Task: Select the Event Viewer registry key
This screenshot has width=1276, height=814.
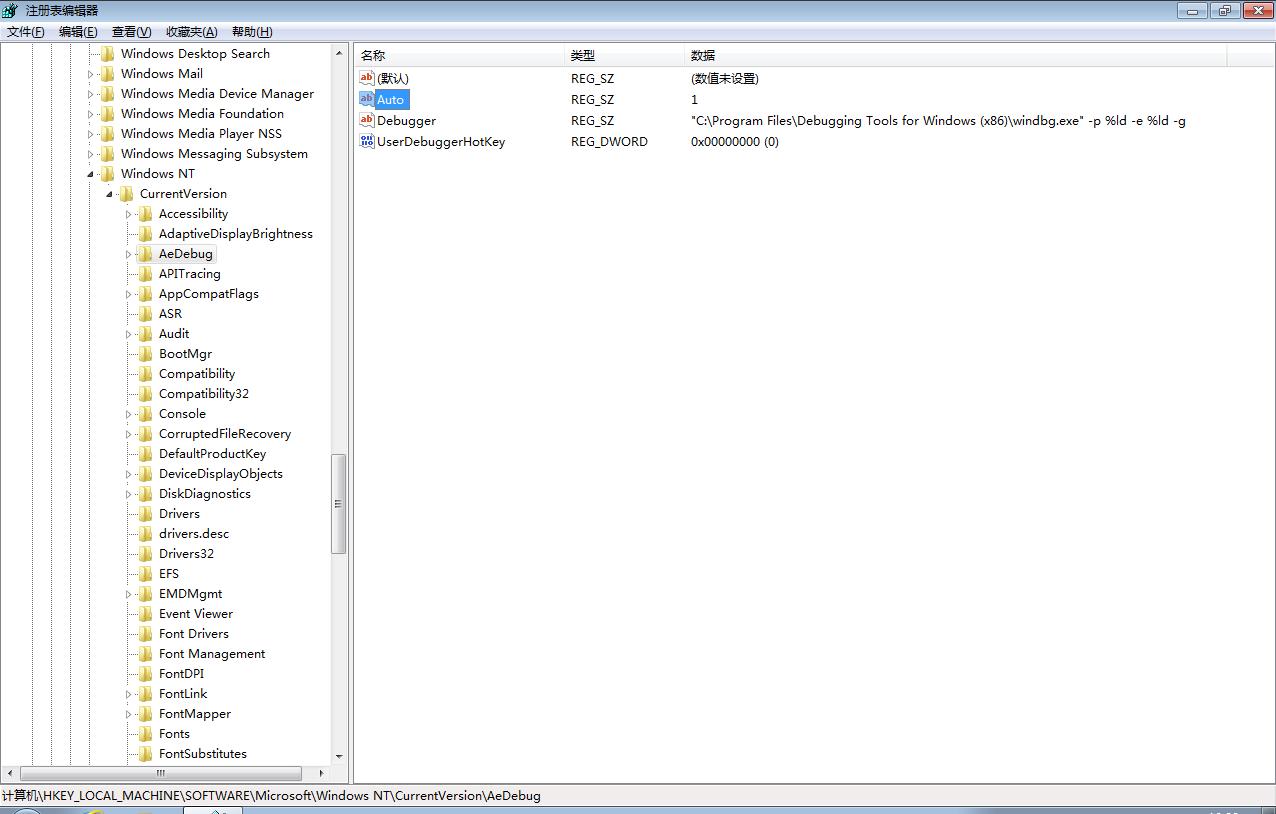Action: 196,614
